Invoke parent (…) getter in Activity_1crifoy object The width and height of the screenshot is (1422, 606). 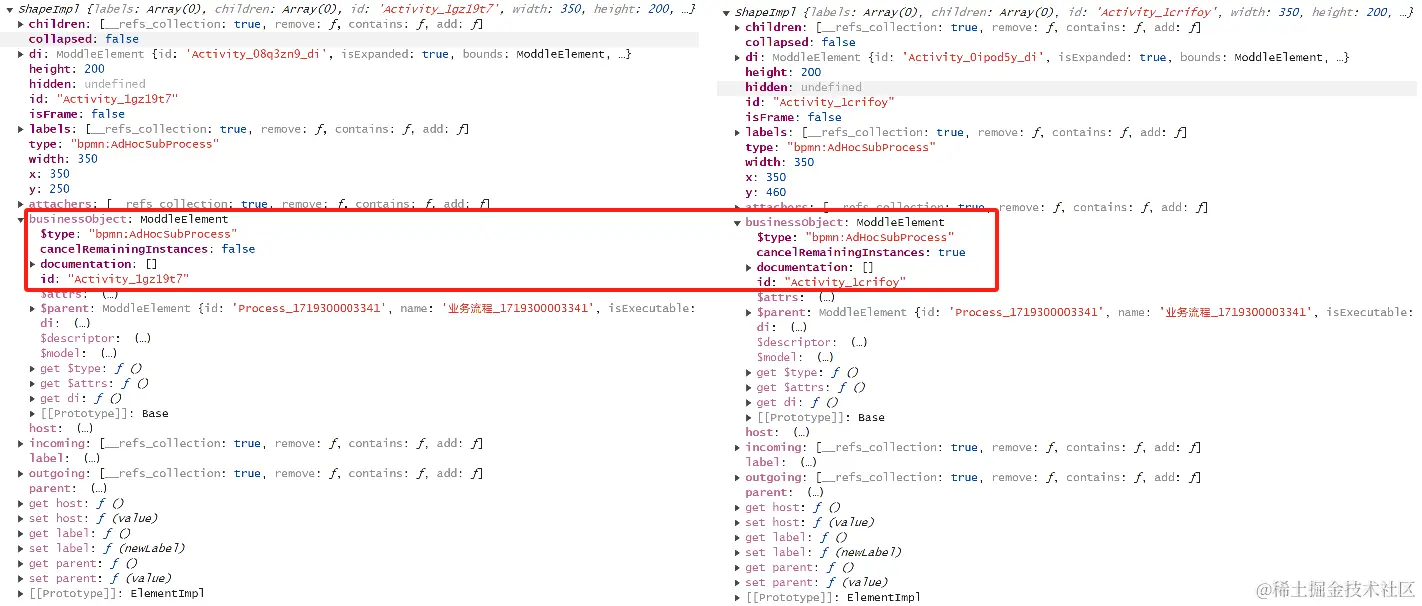point(815,493)
